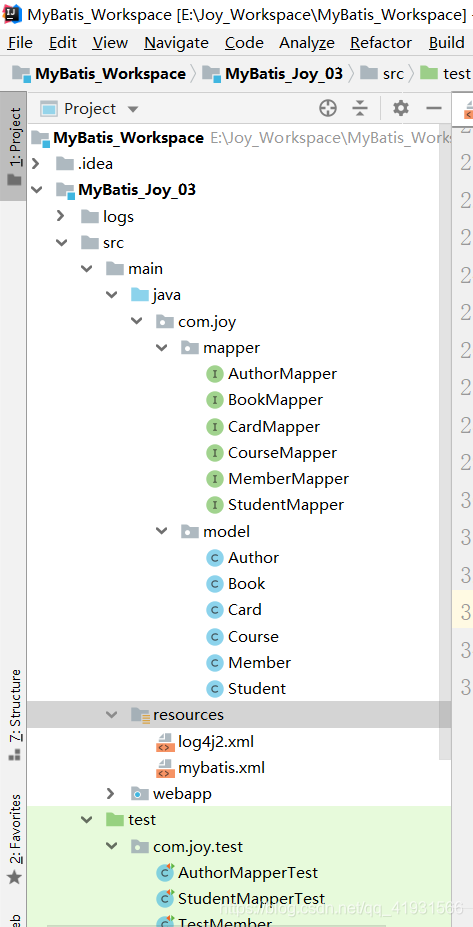473x927 pixels.
Task: Expand the logs folder
Action: click(x=61, y=216)
